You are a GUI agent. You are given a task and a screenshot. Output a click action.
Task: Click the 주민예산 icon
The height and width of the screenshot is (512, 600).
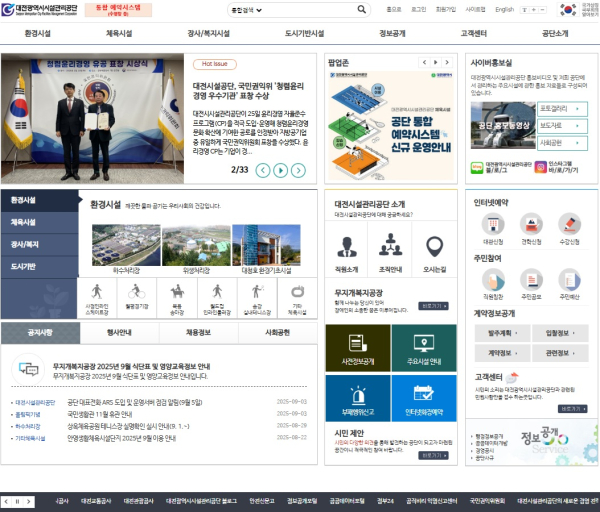click(x=569, y=280)
